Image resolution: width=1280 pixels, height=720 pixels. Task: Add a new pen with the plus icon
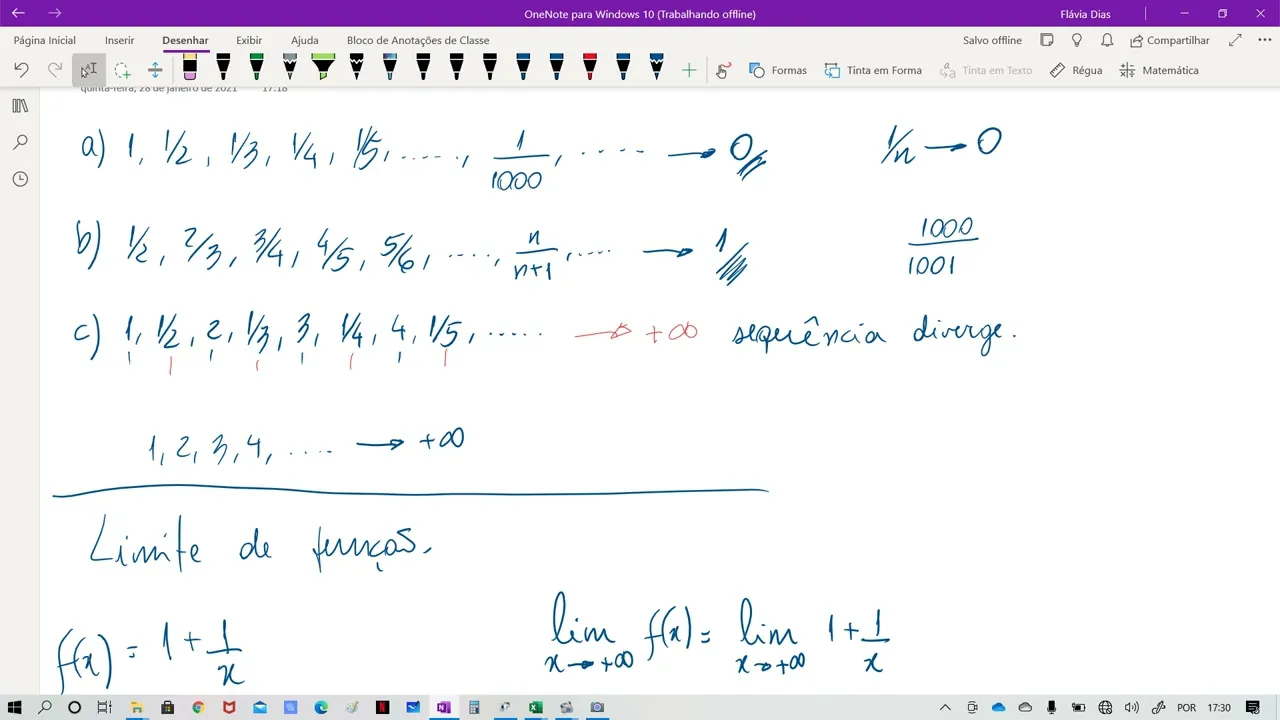click(689, 70)
